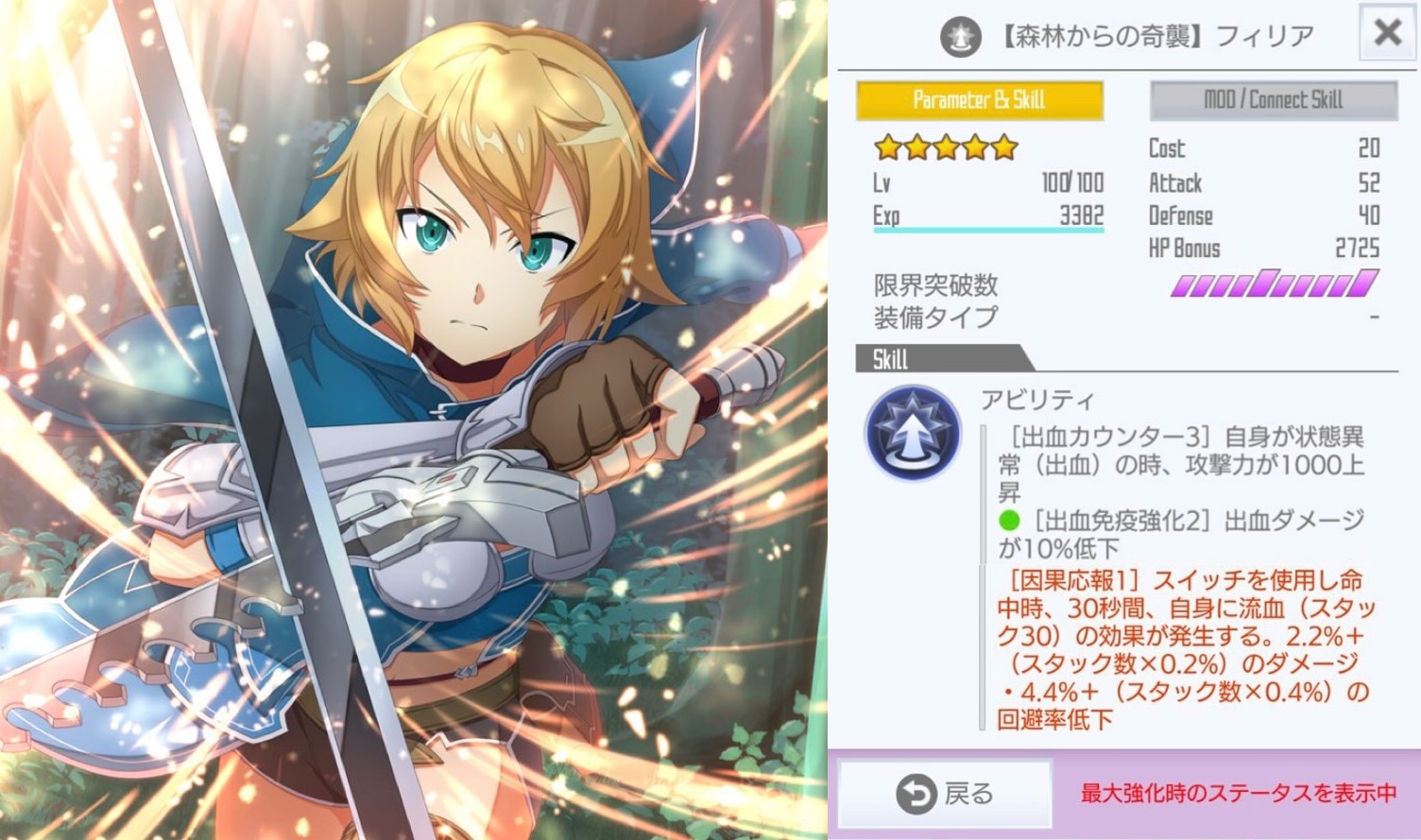This screenshot has width=1421, height=840.
Task: Click the purple limit break gauge
Action: 1274,283
